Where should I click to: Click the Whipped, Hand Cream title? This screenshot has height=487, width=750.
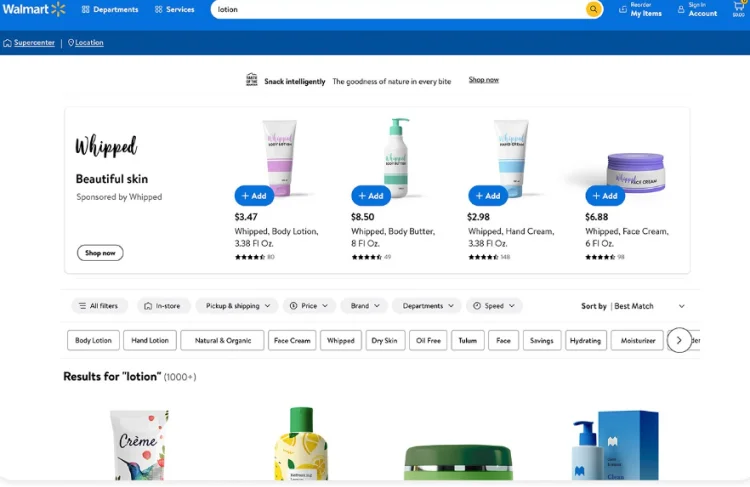point(511,237)
